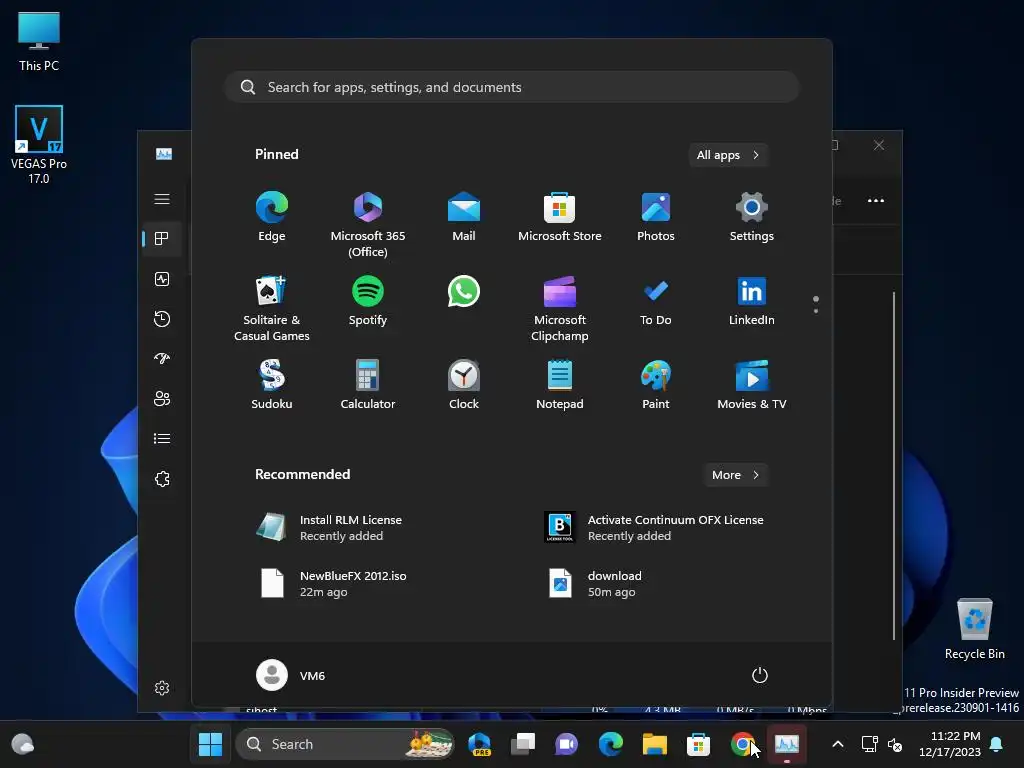
Task: Open the WhatsApp pinned icon
Action: point(464,291)
